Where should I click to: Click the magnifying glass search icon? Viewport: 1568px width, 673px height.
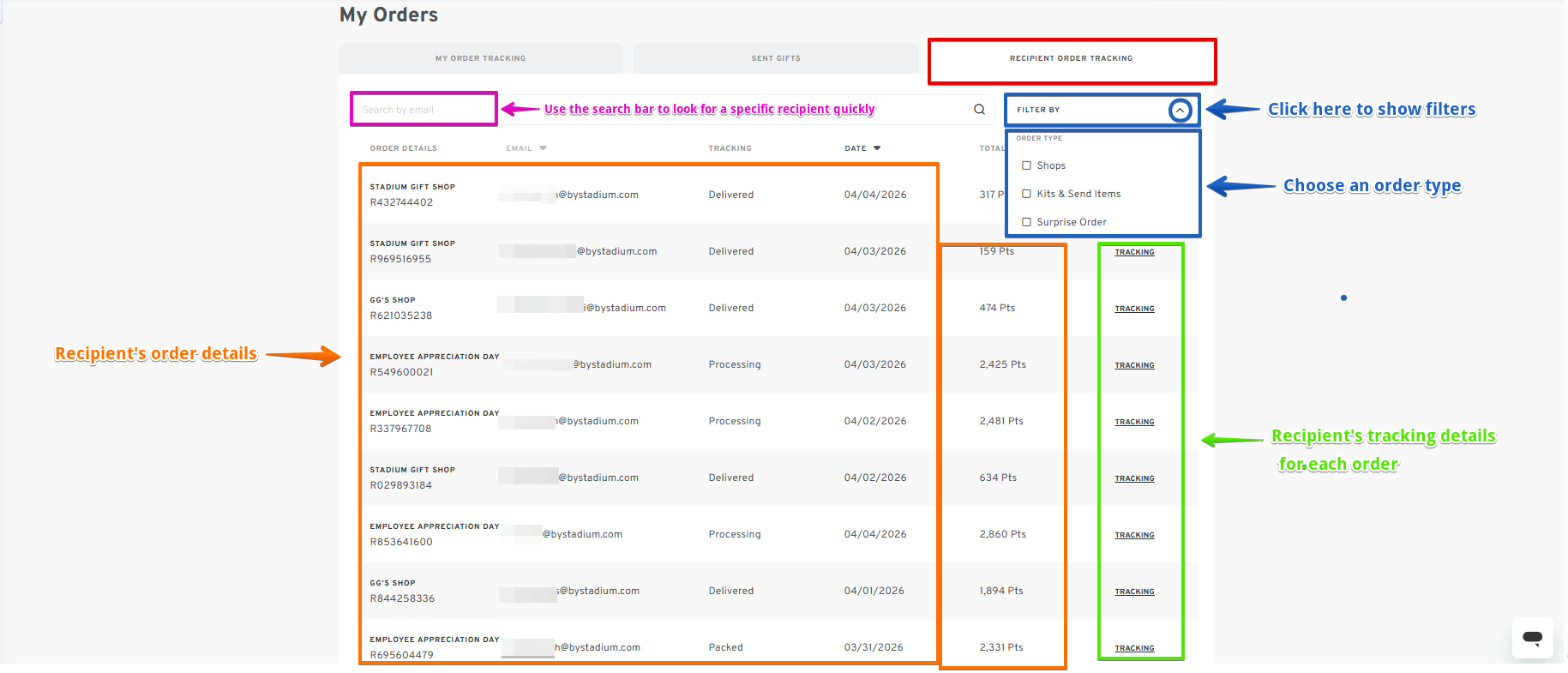tap(979, 110)
